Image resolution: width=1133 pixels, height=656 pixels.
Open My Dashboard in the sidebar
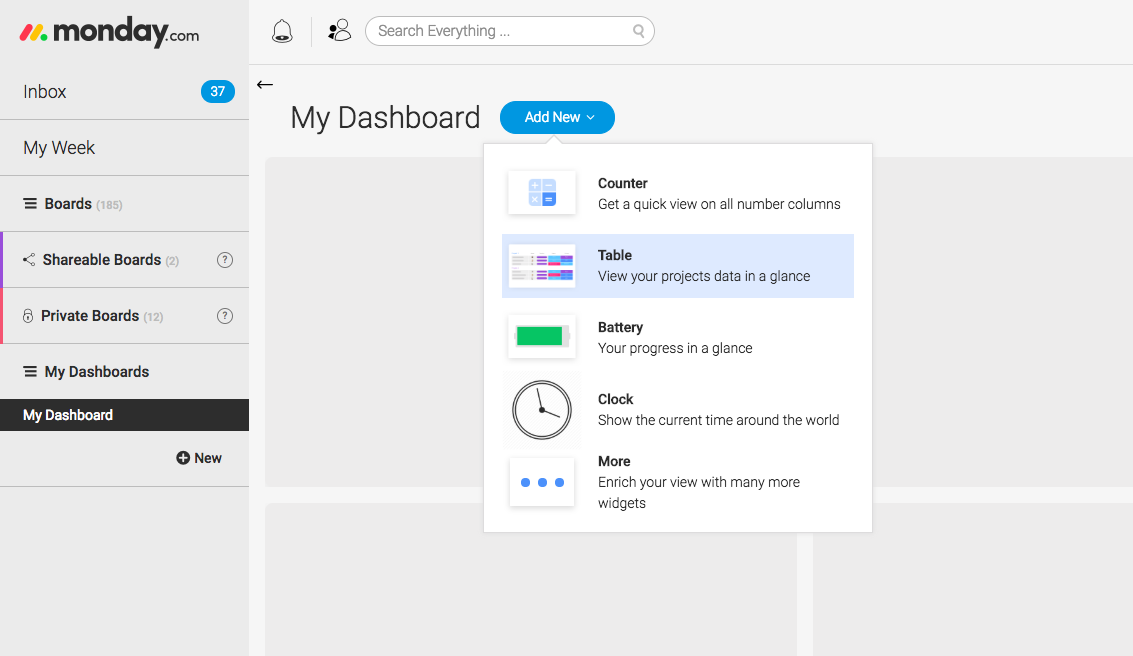pyautogui.click(x=124, y=415)
